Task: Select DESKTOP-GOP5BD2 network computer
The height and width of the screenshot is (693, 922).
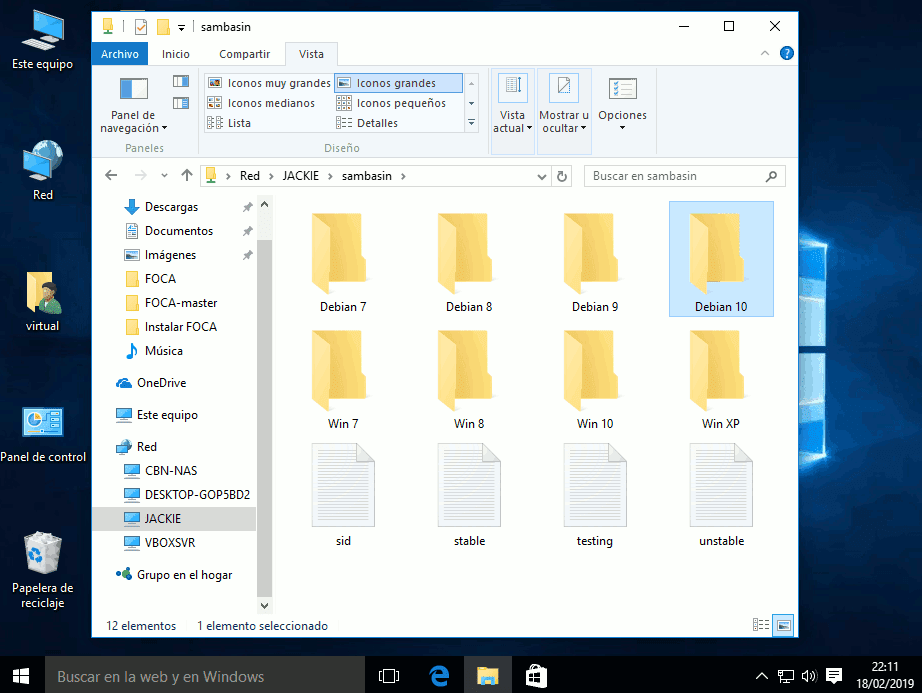Action: pyautogui.click(x=197, y=494)
